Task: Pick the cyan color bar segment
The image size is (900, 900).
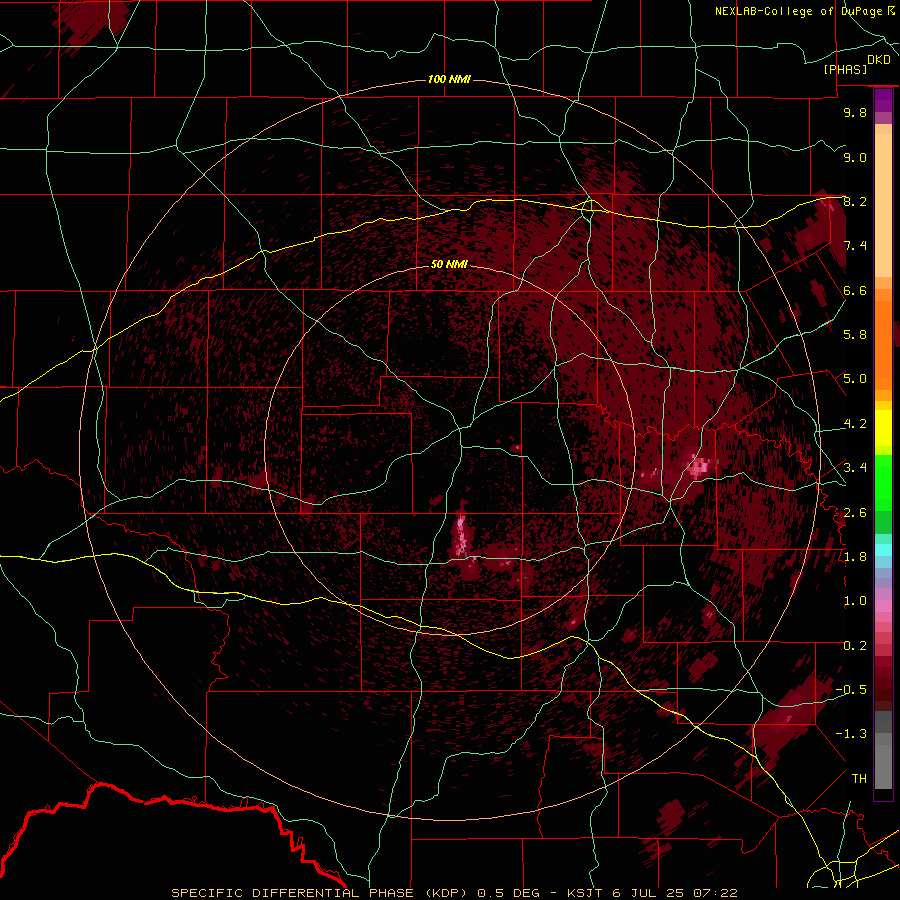Action: coord(883,550)
